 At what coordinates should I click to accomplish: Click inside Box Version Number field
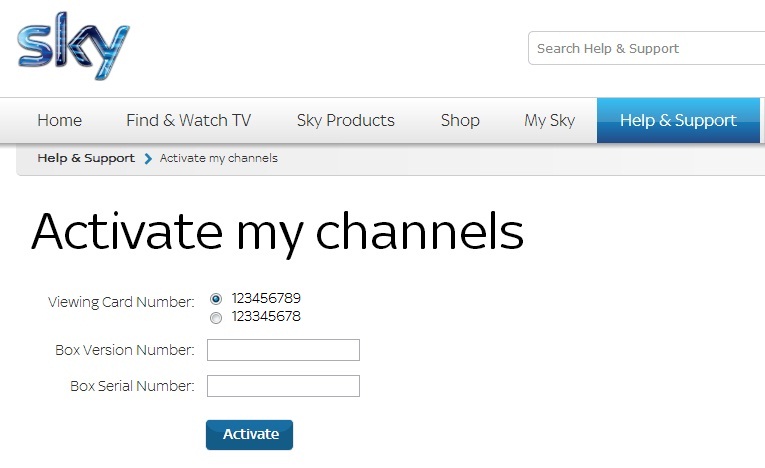tap(283, 350)
